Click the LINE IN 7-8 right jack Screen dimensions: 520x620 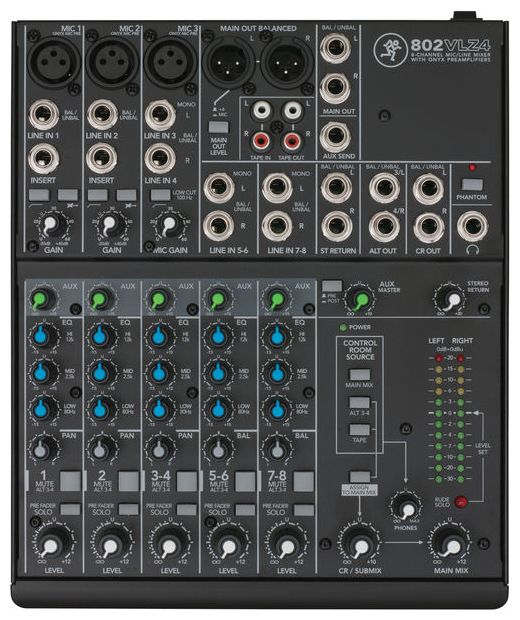click(x=277, y=226)
